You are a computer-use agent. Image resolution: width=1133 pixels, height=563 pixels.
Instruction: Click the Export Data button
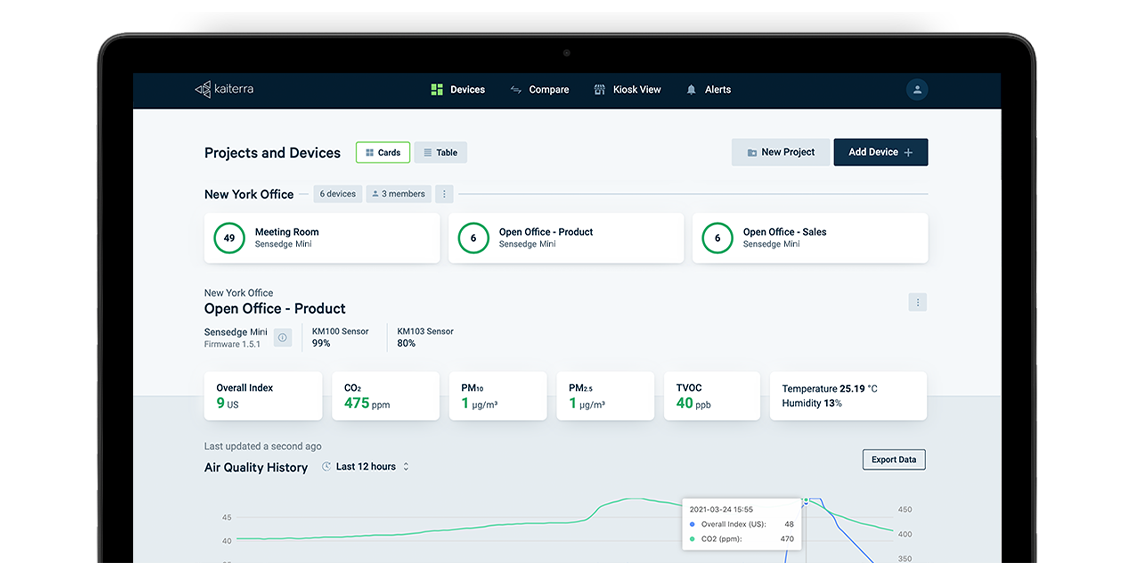pos(894,460)
